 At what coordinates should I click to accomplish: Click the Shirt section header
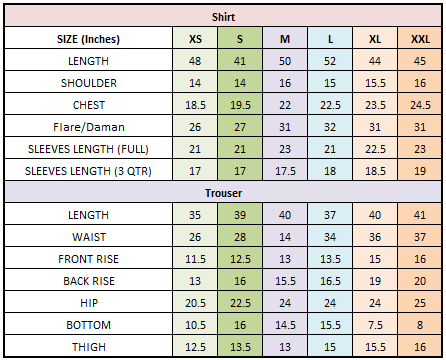223,17
